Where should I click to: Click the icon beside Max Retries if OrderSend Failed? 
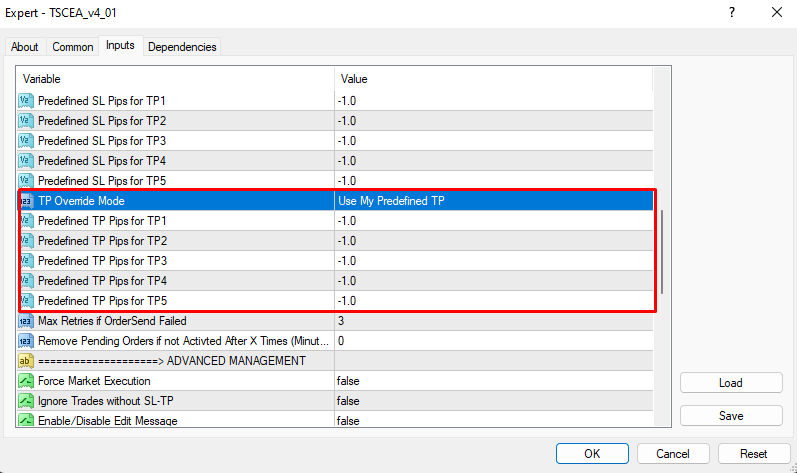pyautogui.click(x=26, y=321)
